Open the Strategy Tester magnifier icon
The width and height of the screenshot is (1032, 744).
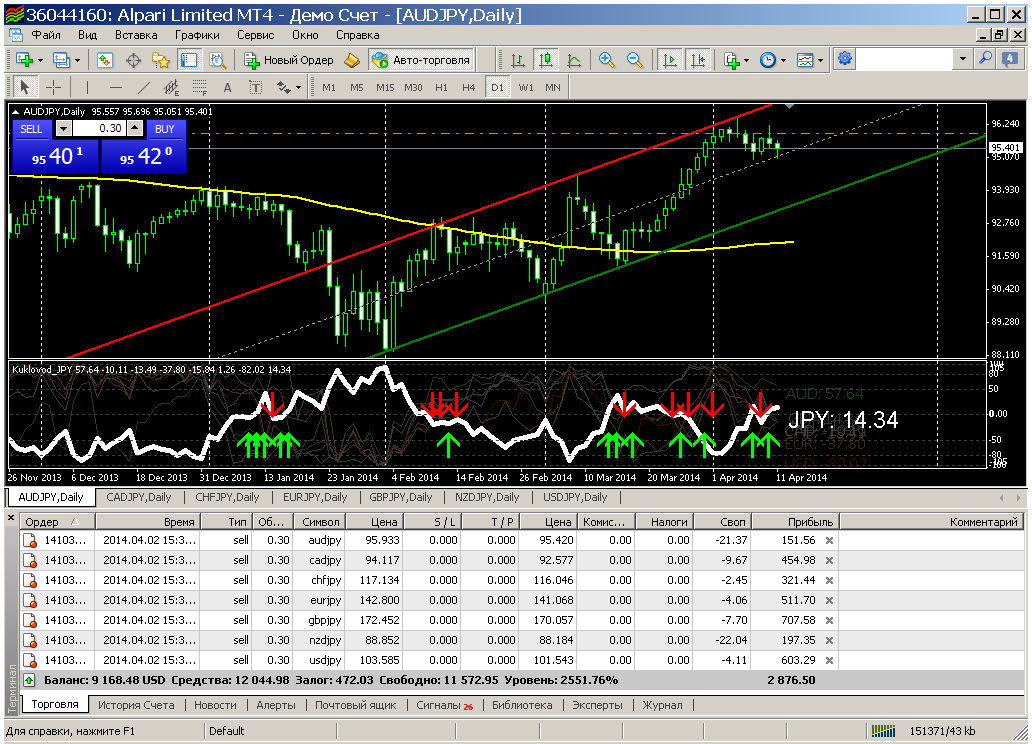click(x=217, y=60)
